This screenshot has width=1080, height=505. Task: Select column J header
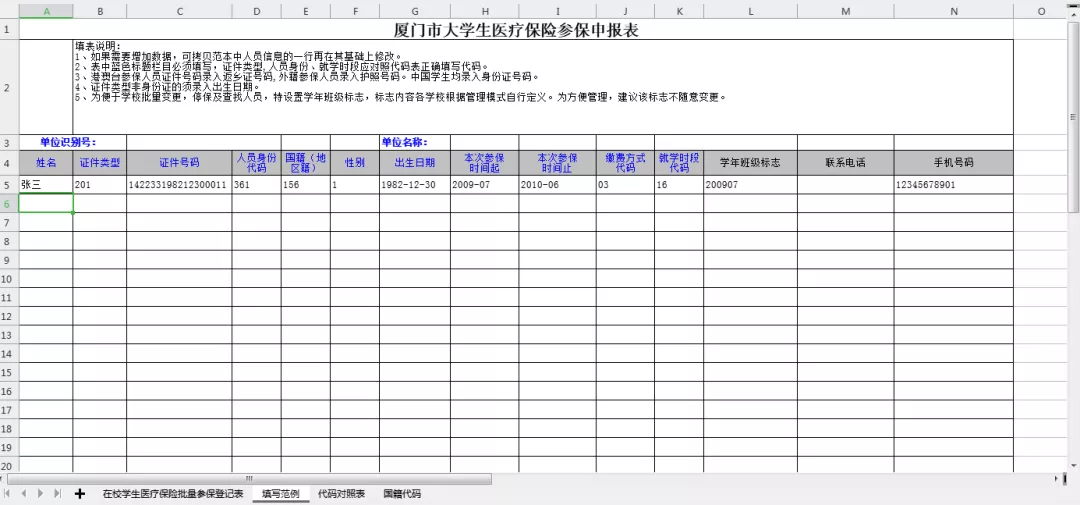(625, 11)
